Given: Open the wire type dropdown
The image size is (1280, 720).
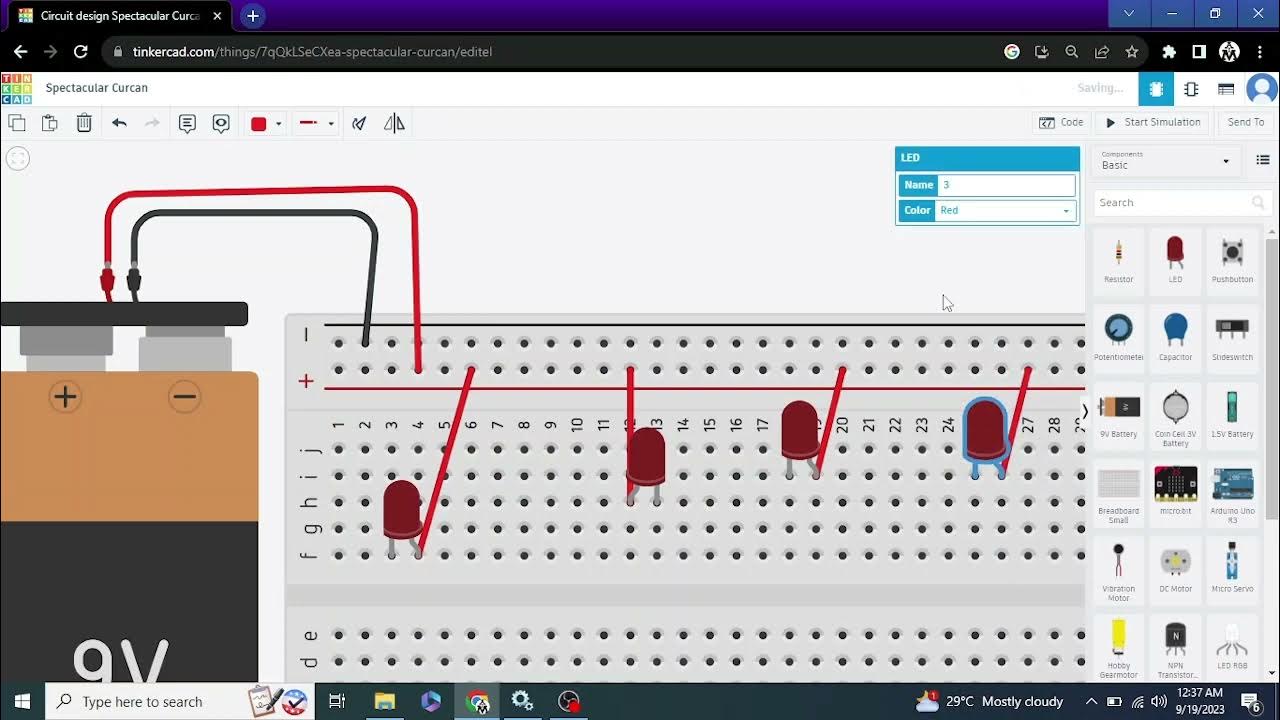Looking at the screenshot, I should (317, 124).
